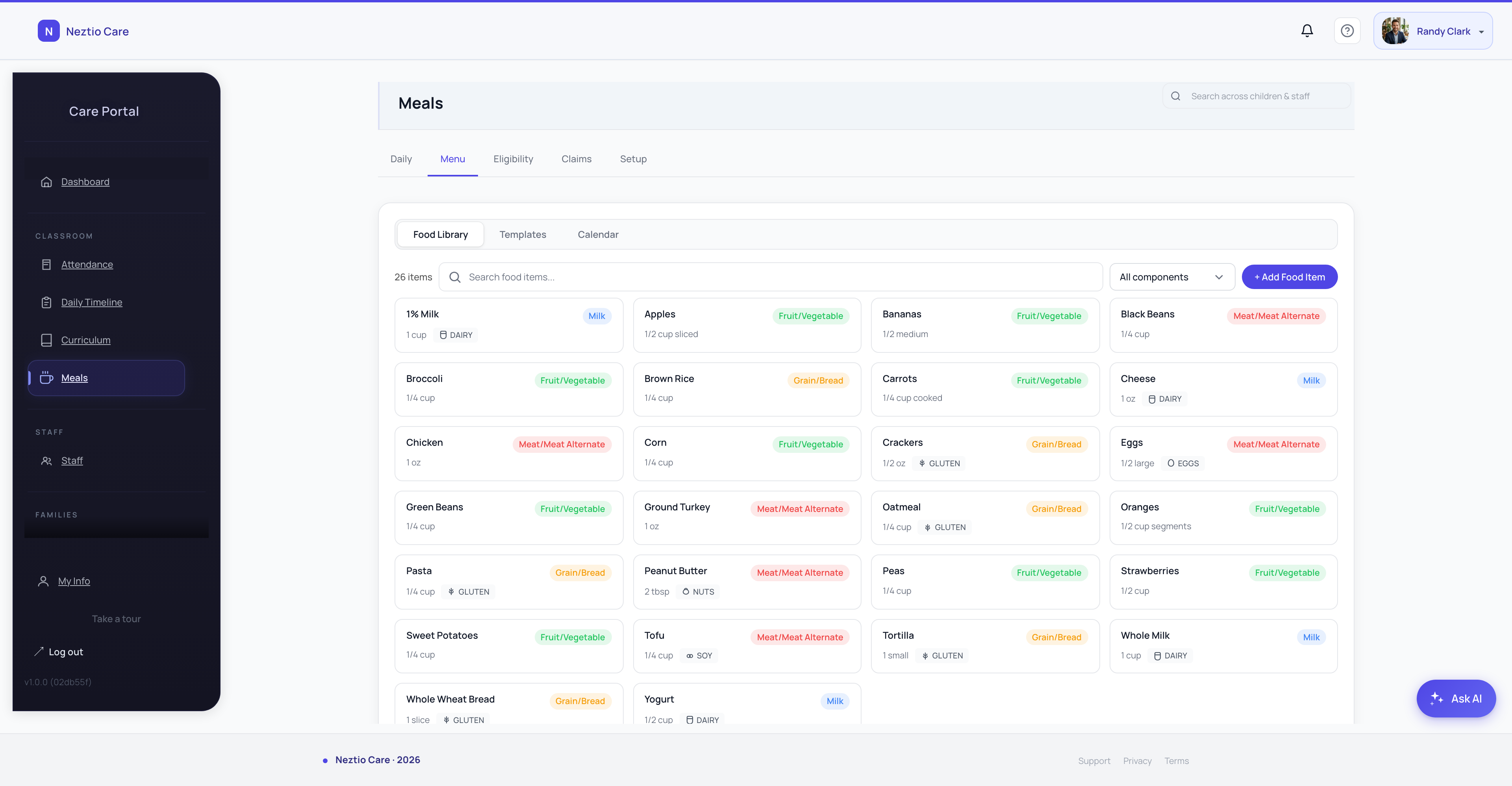The height and width of the screenshot is (786, 1512).
Task: Click the Neztio Care N logo
Action: pos(49,31)
